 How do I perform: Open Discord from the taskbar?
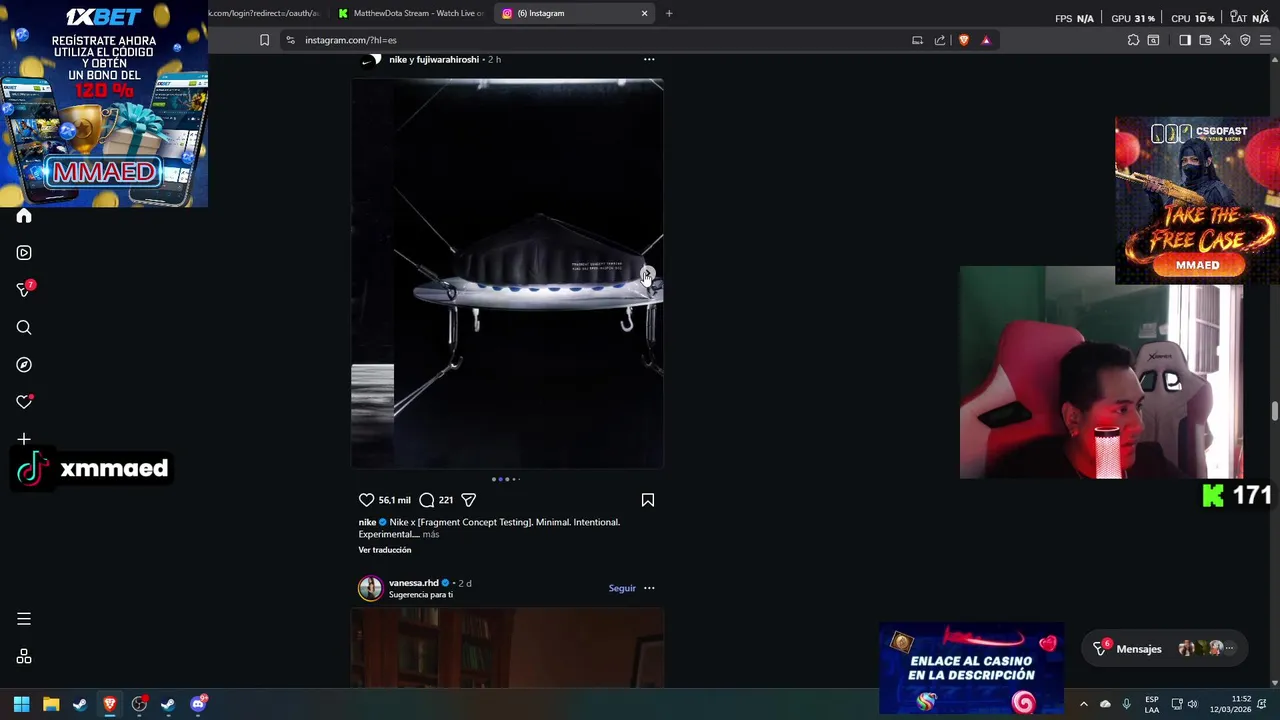click(198, 704)
